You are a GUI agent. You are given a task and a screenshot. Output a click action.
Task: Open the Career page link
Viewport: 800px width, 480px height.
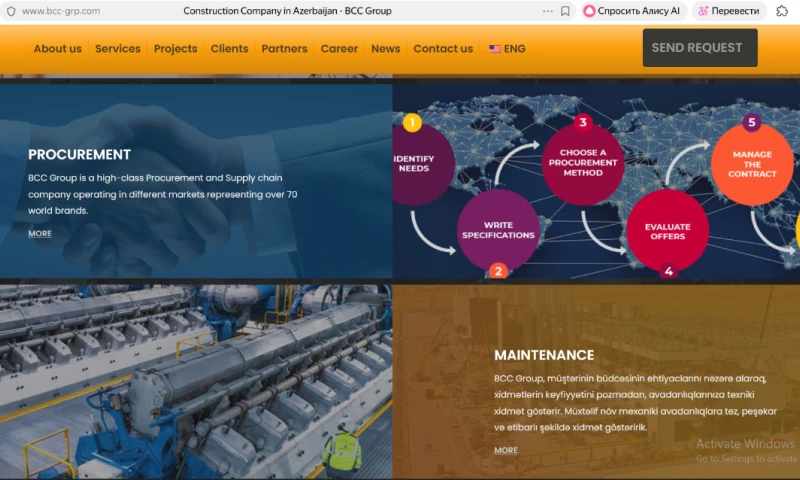(x=339, y=48)
